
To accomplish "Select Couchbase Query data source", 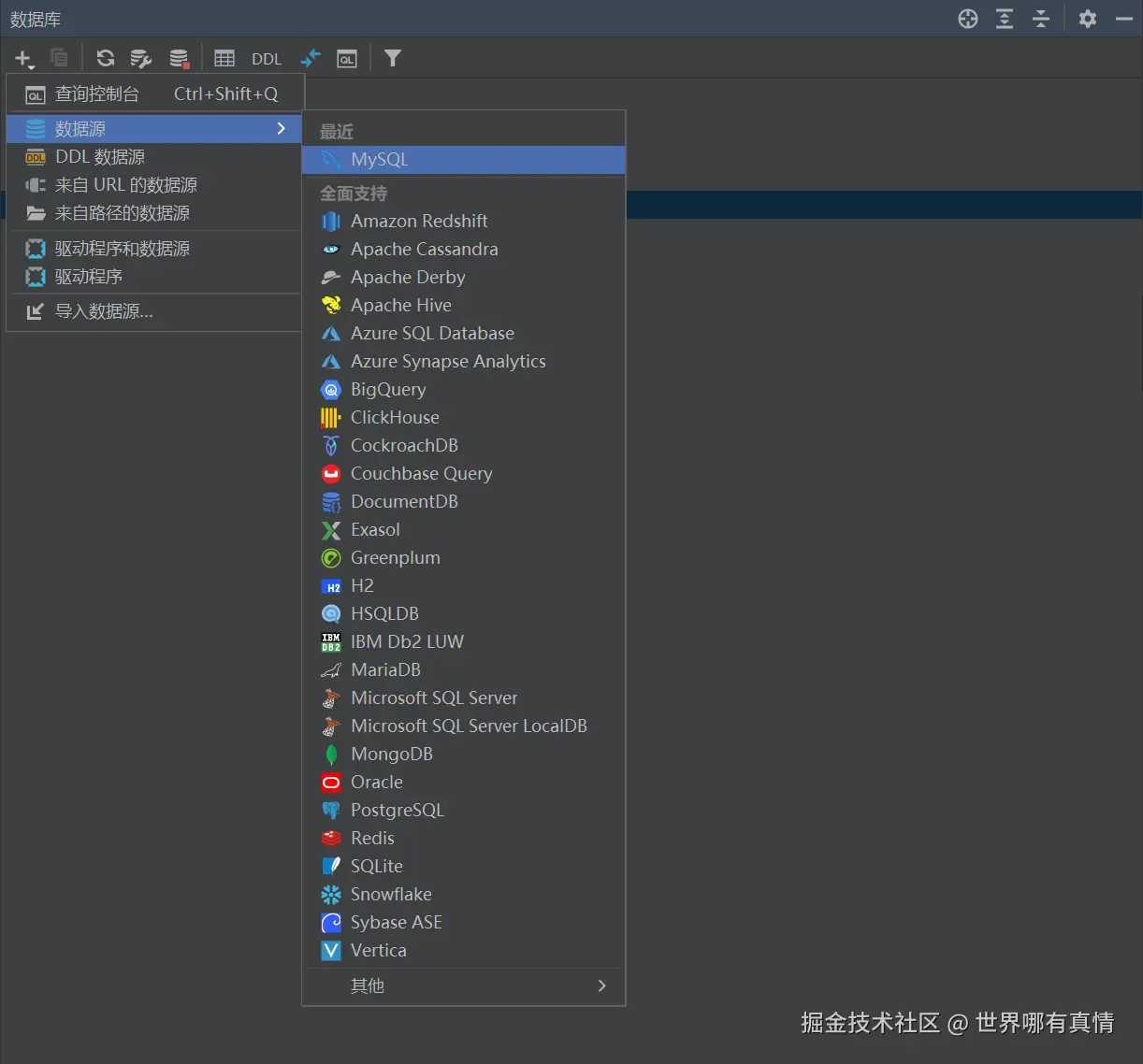I will (x=464, y=473).
